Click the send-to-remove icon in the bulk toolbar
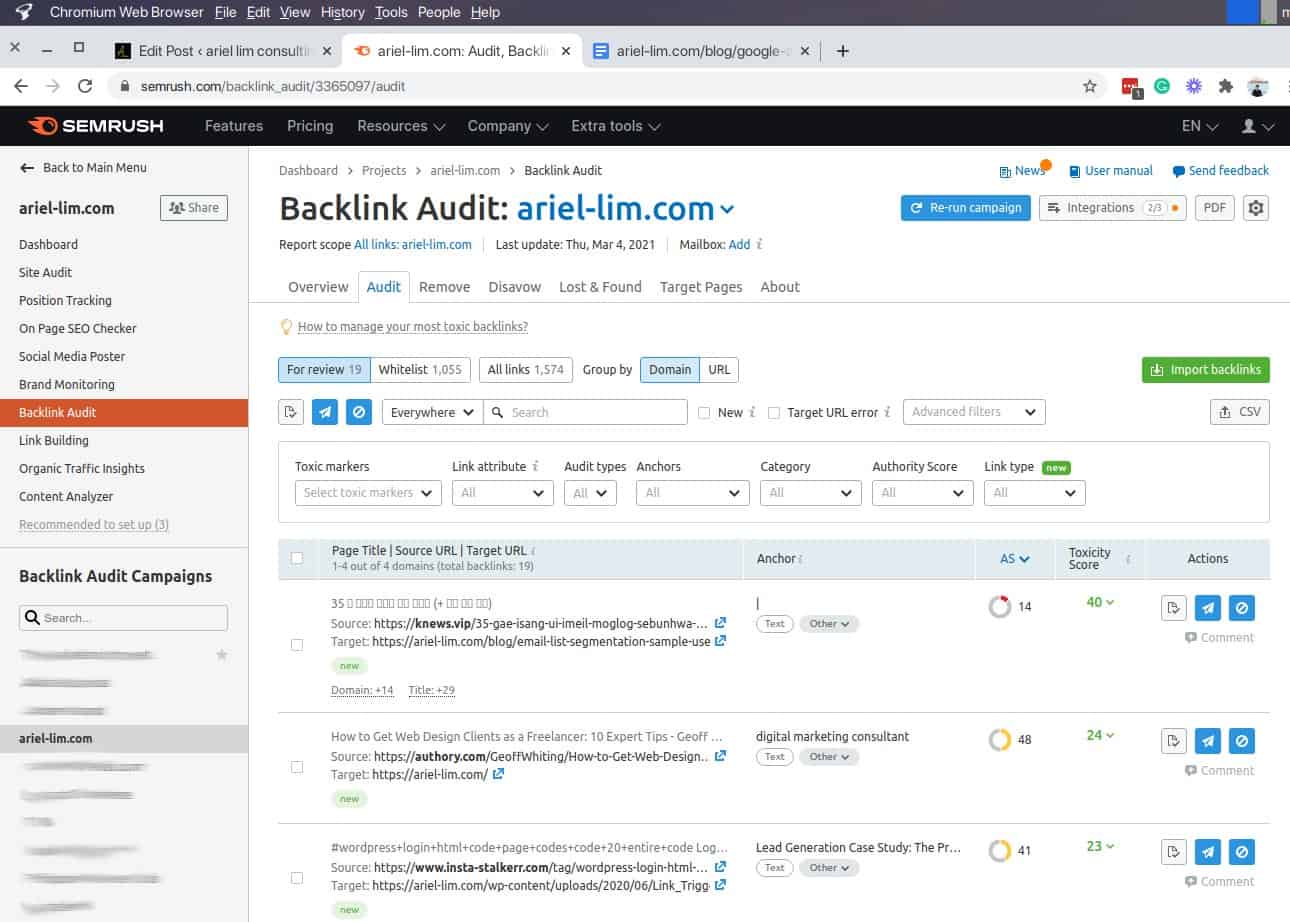This screenshot has width=1290, height=922. click(325, 412)
